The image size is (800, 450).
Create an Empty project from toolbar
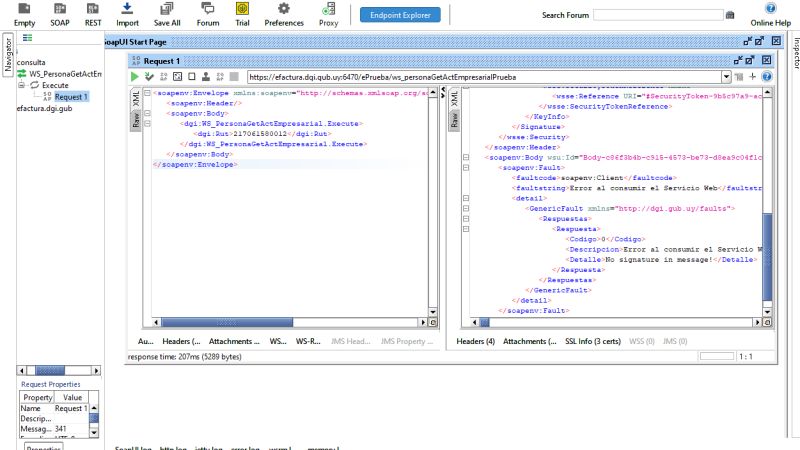click(24, 15)
